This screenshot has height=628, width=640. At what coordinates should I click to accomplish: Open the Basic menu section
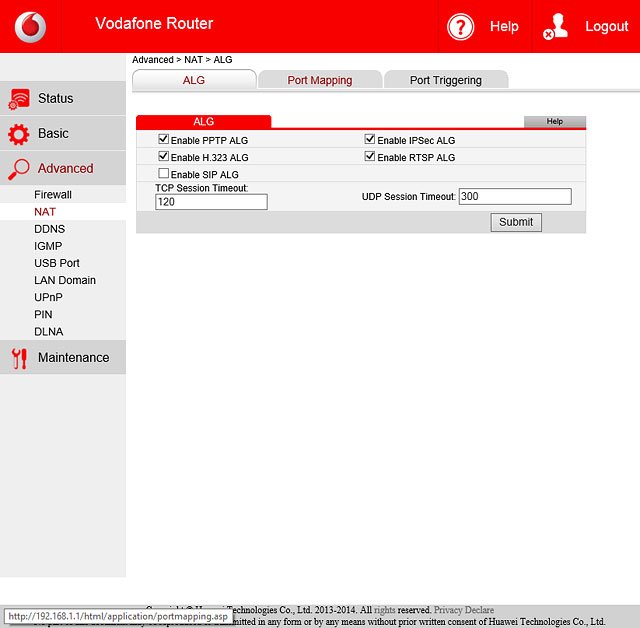pyautogui.click(x=63, y=133)
